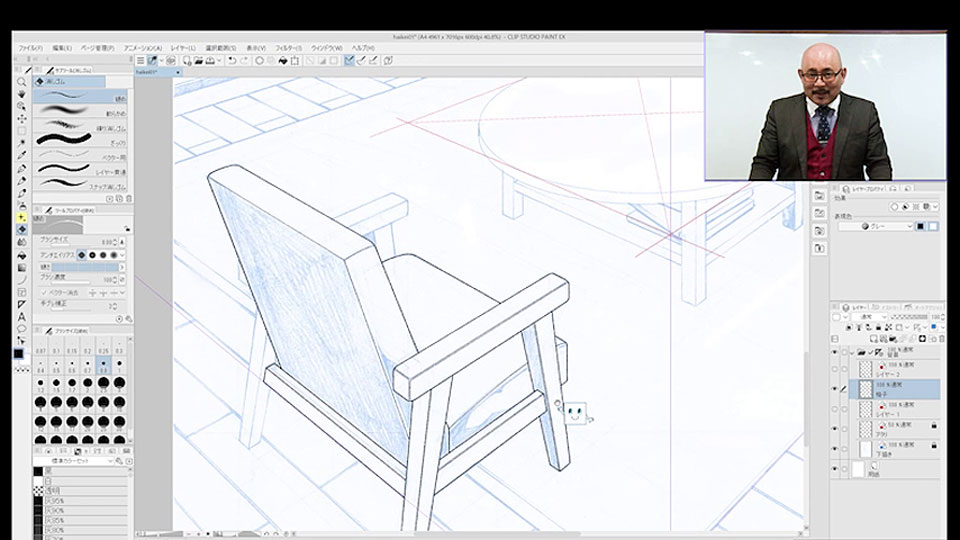This screenshot has width=960, height=540.
Task: Open the layer blend mode 通常 dropdown
Action: click(872, 317)
